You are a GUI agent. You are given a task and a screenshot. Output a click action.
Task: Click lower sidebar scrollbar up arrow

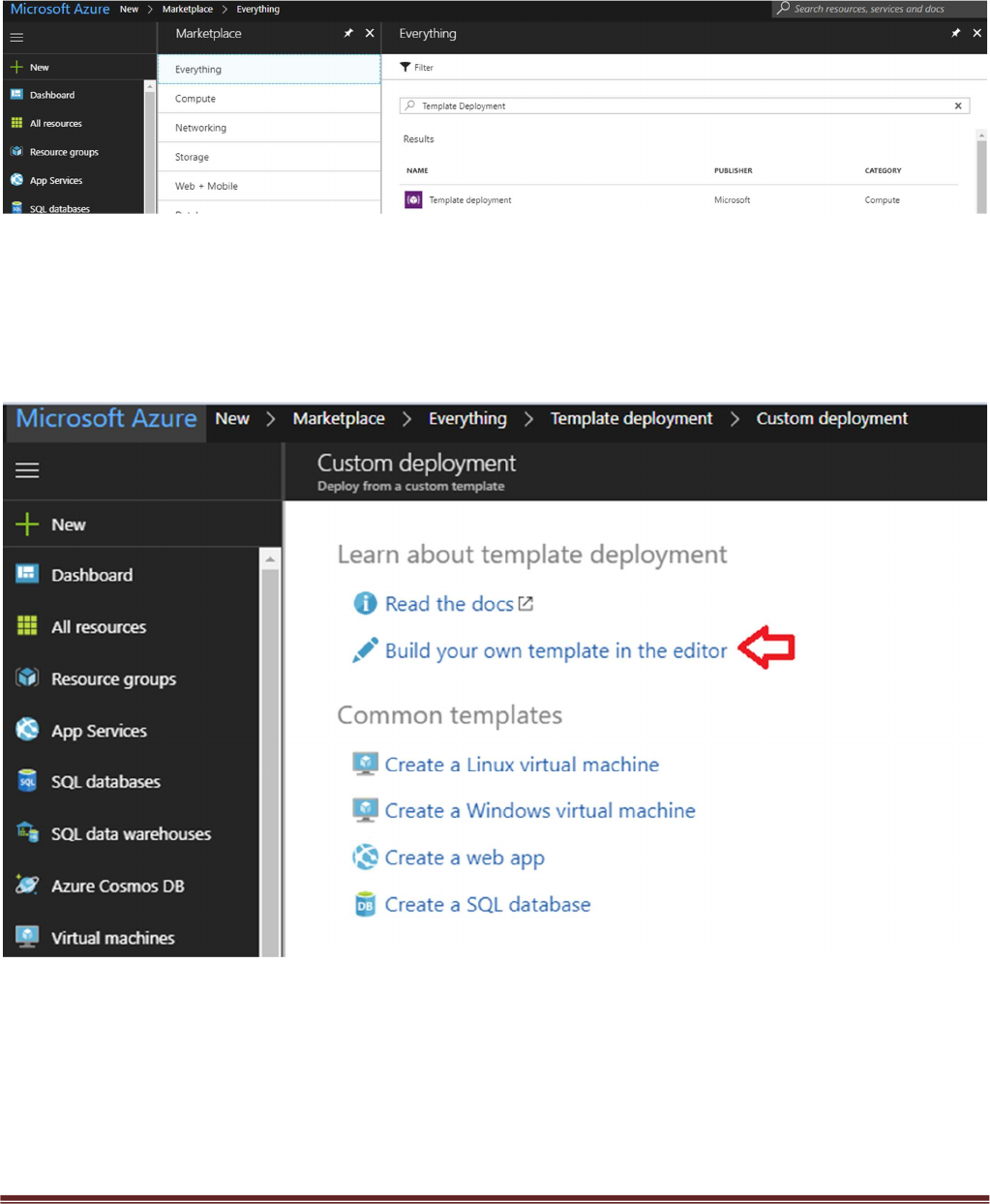click(x=270, y=559)
